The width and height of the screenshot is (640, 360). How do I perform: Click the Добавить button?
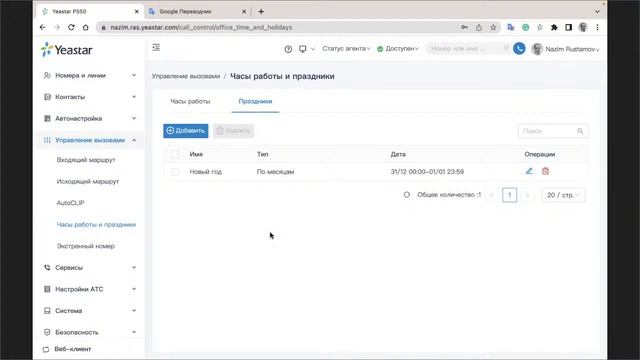pos(186,131)
